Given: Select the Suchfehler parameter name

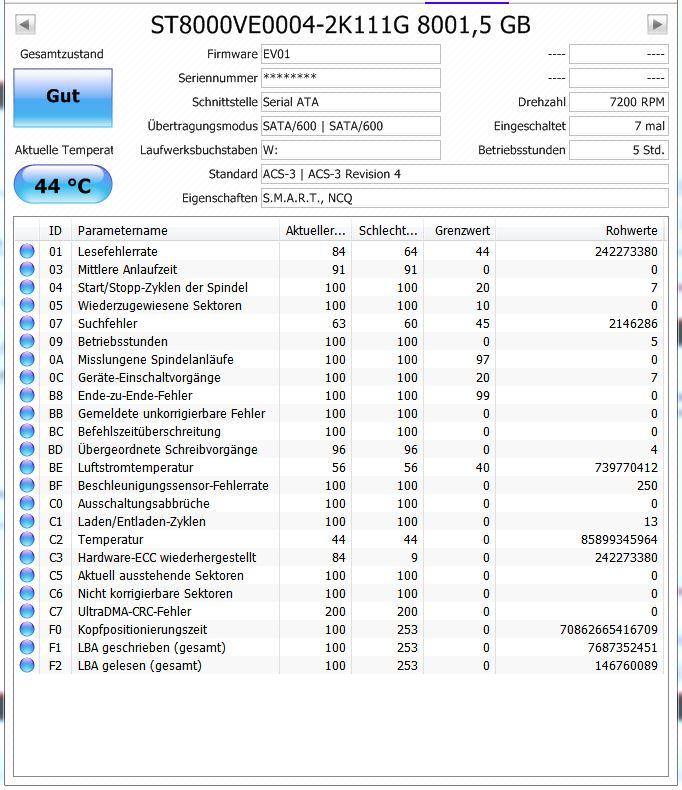Looking at the screenshot, I should click(107, 323).
